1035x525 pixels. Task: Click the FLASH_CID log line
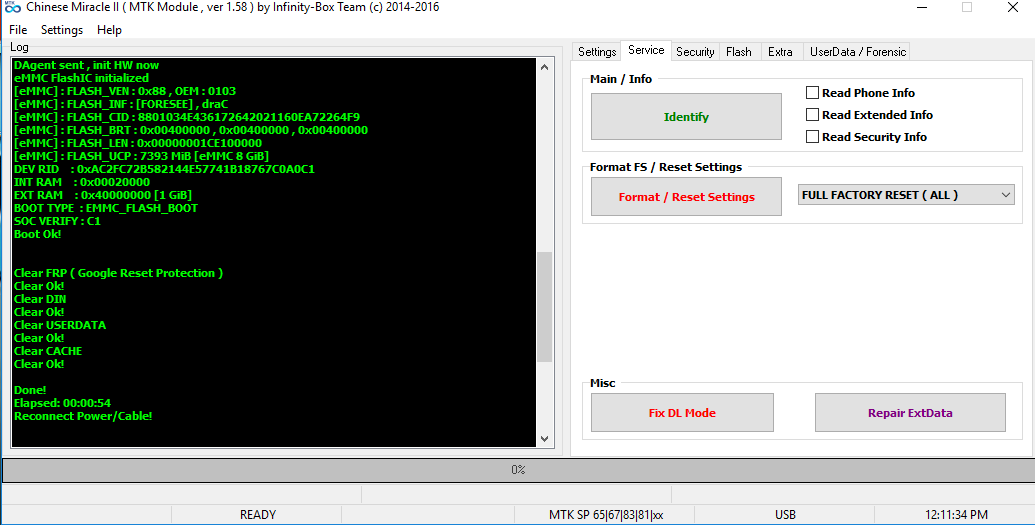click(x=187, y=117)
